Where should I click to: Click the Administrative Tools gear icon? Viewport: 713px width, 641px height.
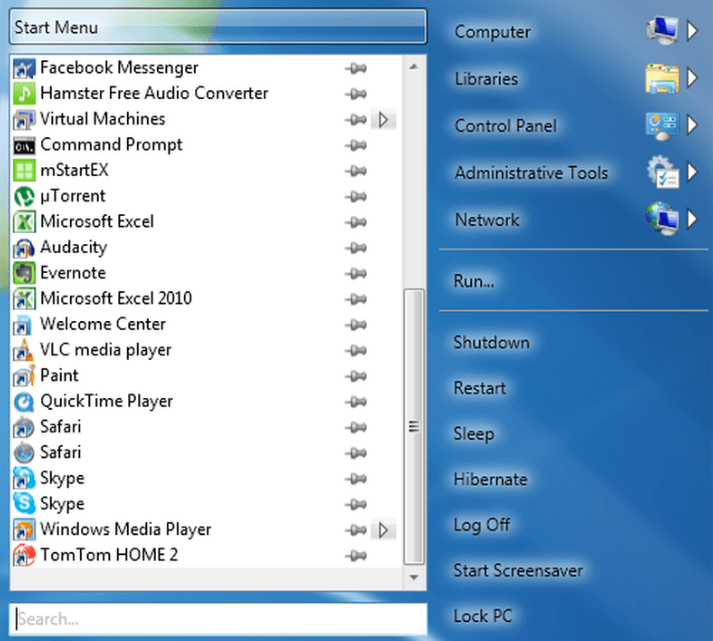coord(663,172)
